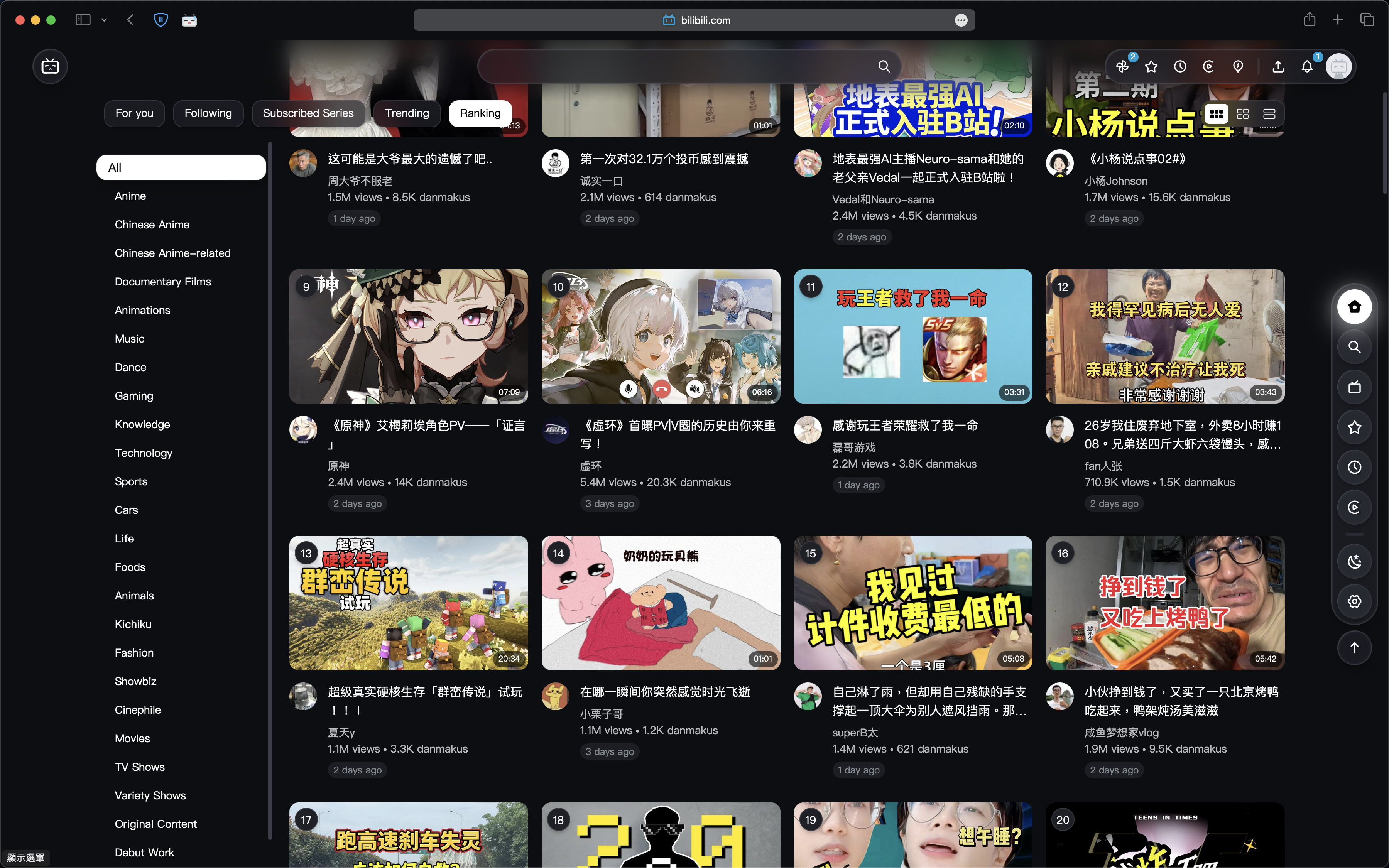Open settings via the gear icon in the right sidebar
The image size is (1389, 868).
1354,602
